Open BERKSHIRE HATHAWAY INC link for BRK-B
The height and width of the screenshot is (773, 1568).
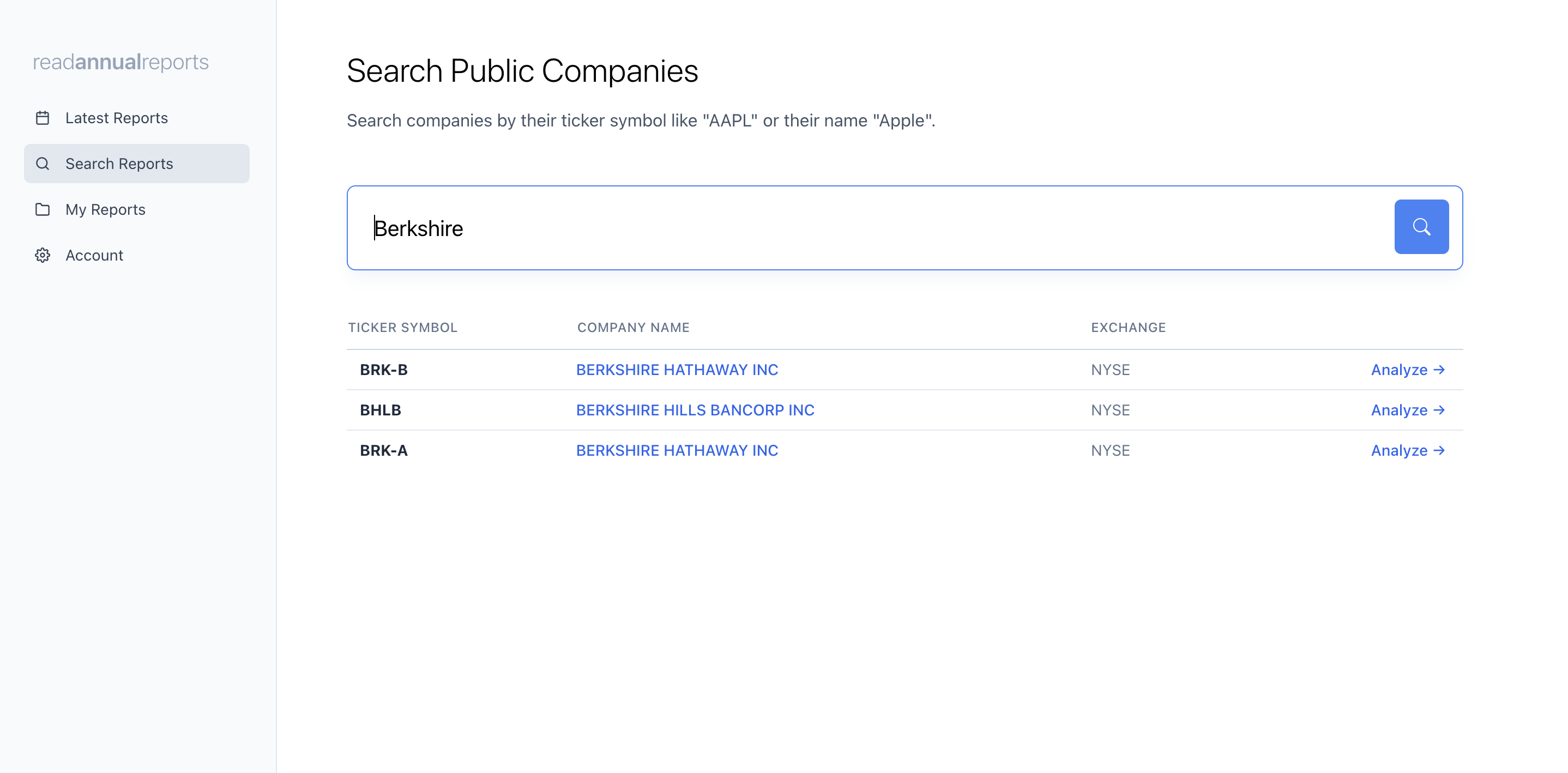676,370
